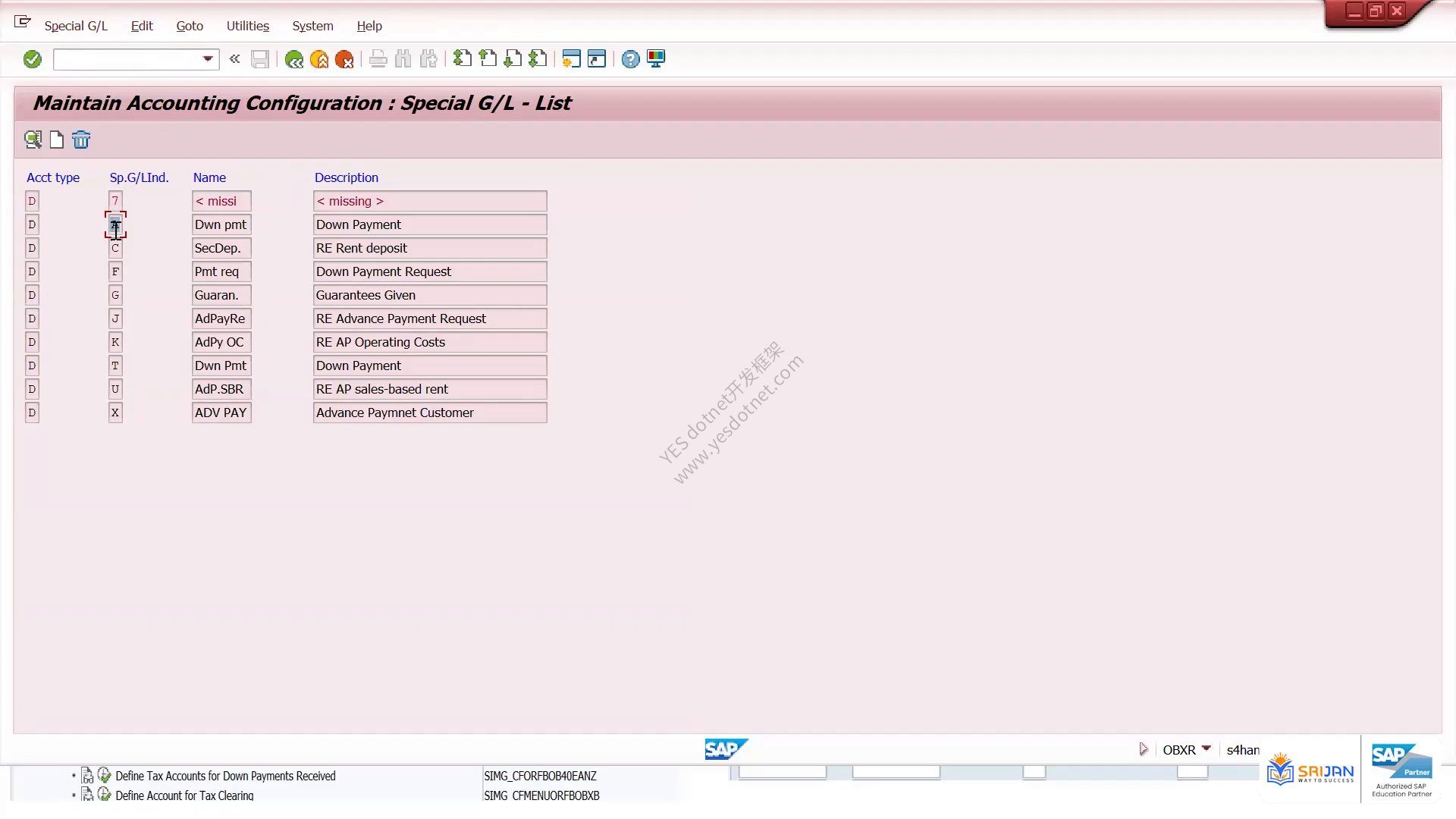The image size is (1456, 819).
Task: Click the Find Next binoculars icon
Action: [428, 59]
